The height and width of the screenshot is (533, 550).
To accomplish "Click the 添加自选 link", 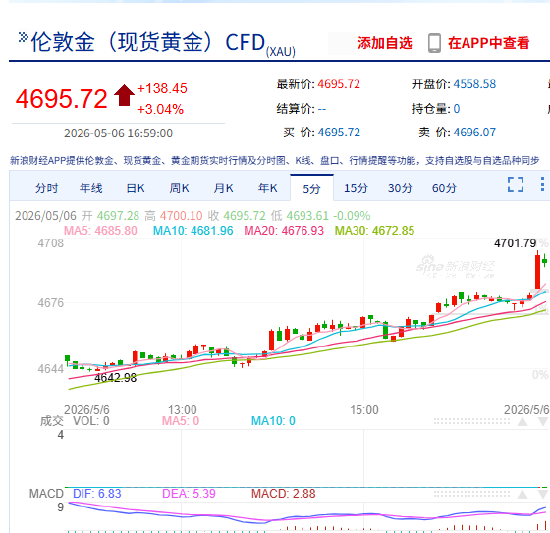I will click(385, 43).
